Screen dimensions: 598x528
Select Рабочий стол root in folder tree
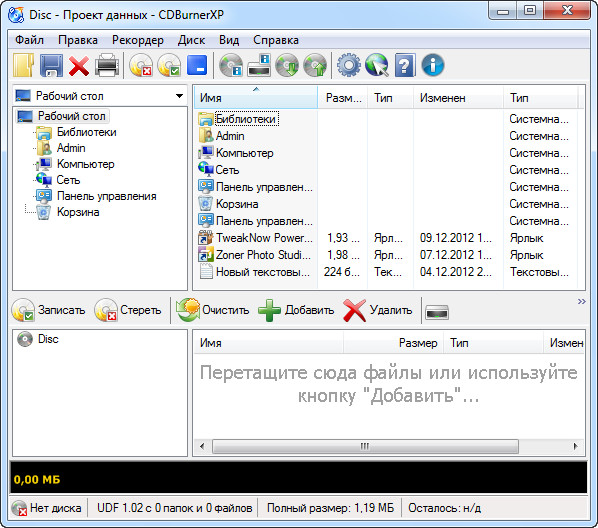[63, 116]
